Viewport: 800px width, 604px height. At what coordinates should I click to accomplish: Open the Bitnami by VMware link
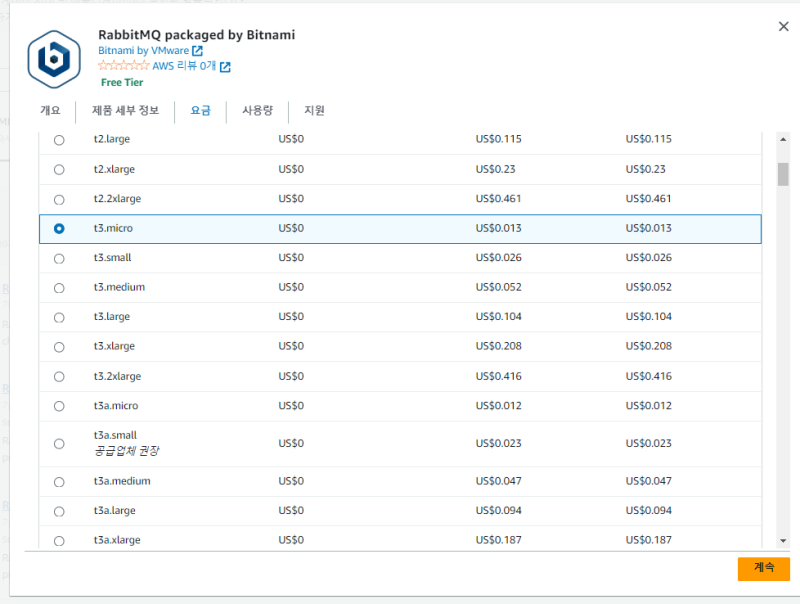(x=143, y=51)
